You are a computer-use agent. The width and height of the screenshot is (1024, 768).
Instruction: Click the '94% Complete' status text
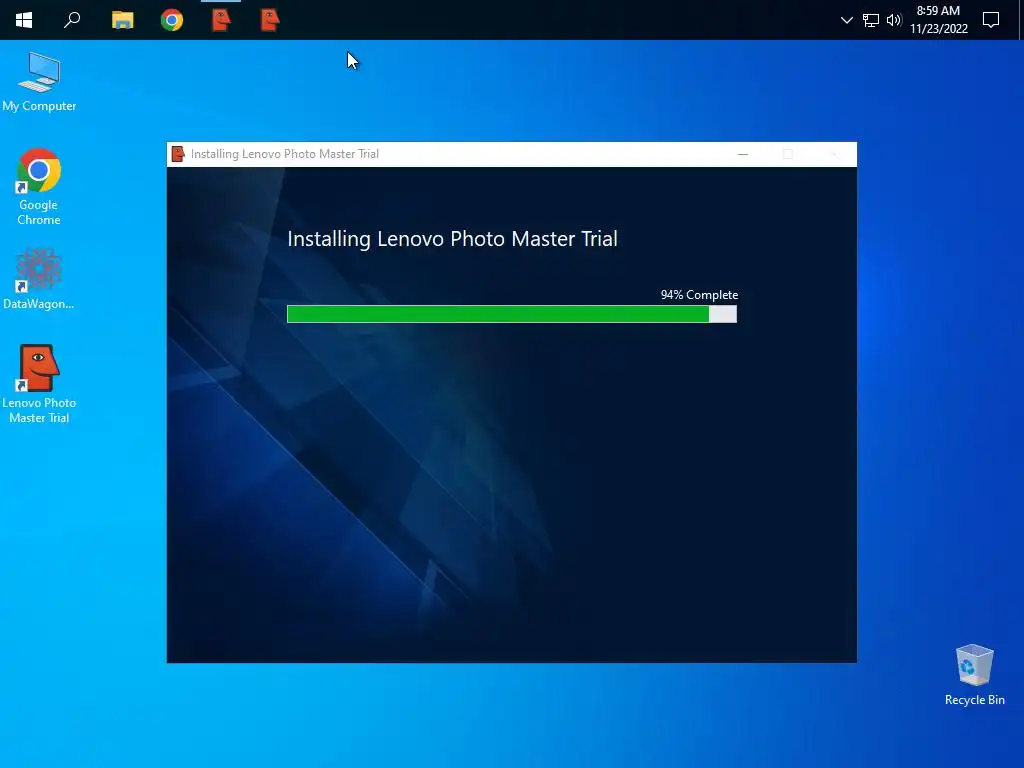coord(699,295)
